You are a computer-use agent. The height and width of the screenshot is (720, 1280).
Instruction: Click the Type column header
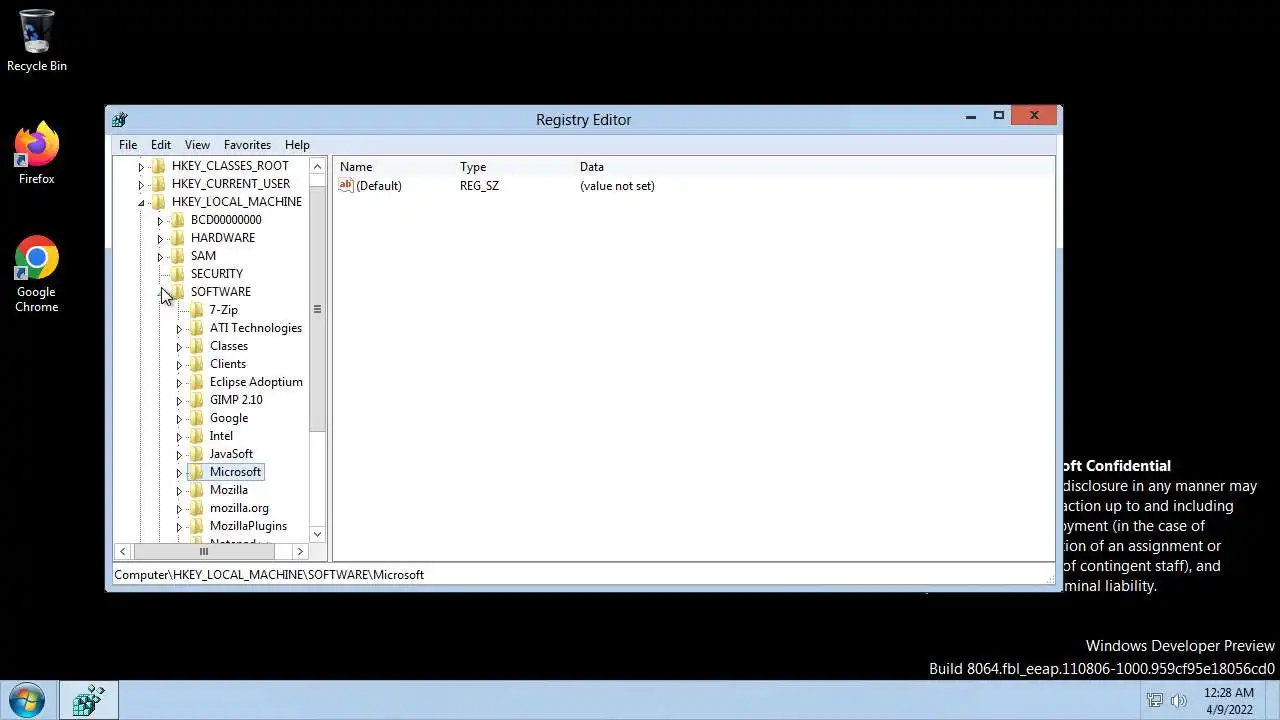click(x=515, y=167)
